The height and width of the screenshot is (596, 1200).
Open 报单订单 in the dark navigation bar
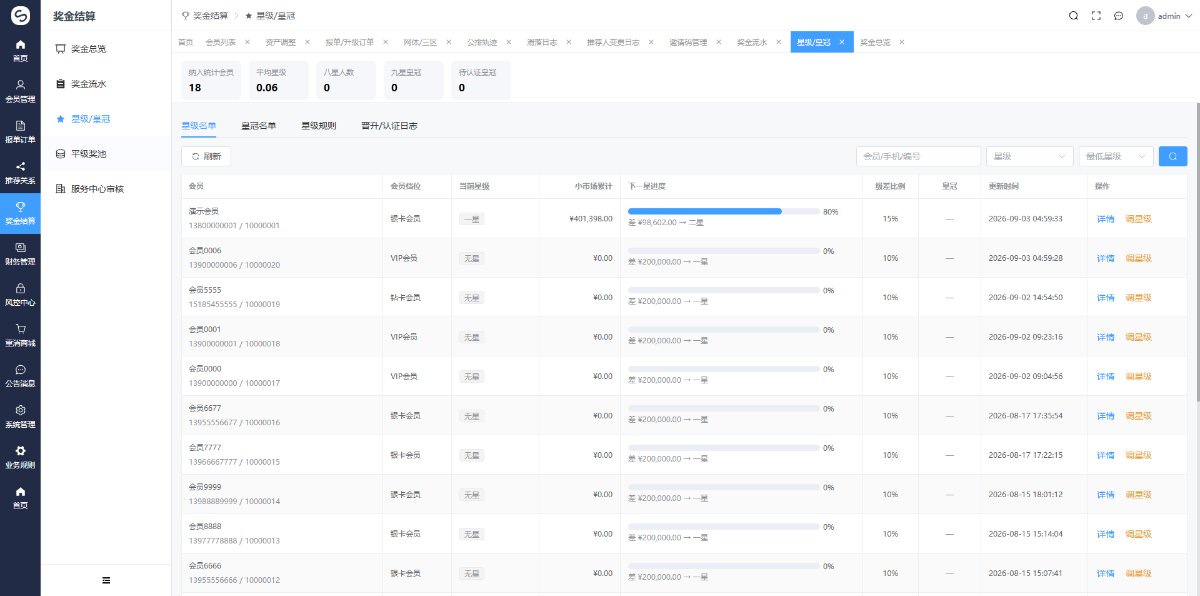(20, 132)
